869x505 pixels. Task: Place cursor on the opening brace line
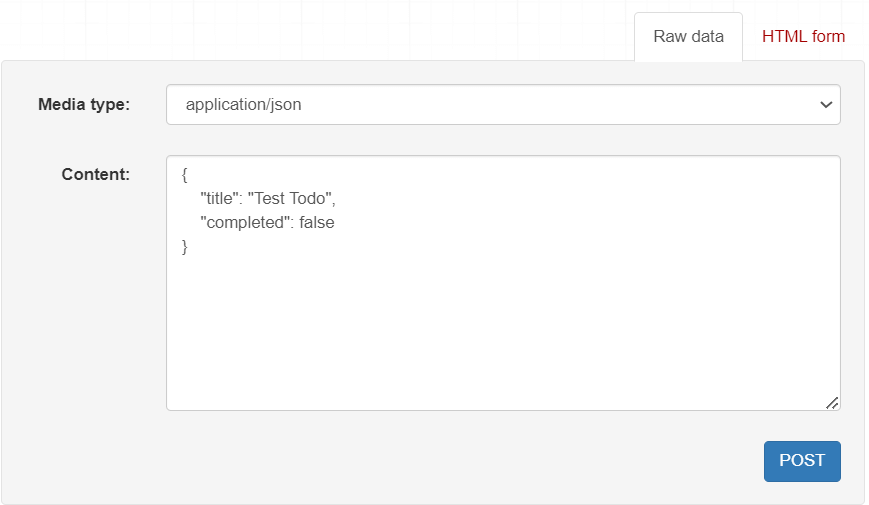(186, 175)
